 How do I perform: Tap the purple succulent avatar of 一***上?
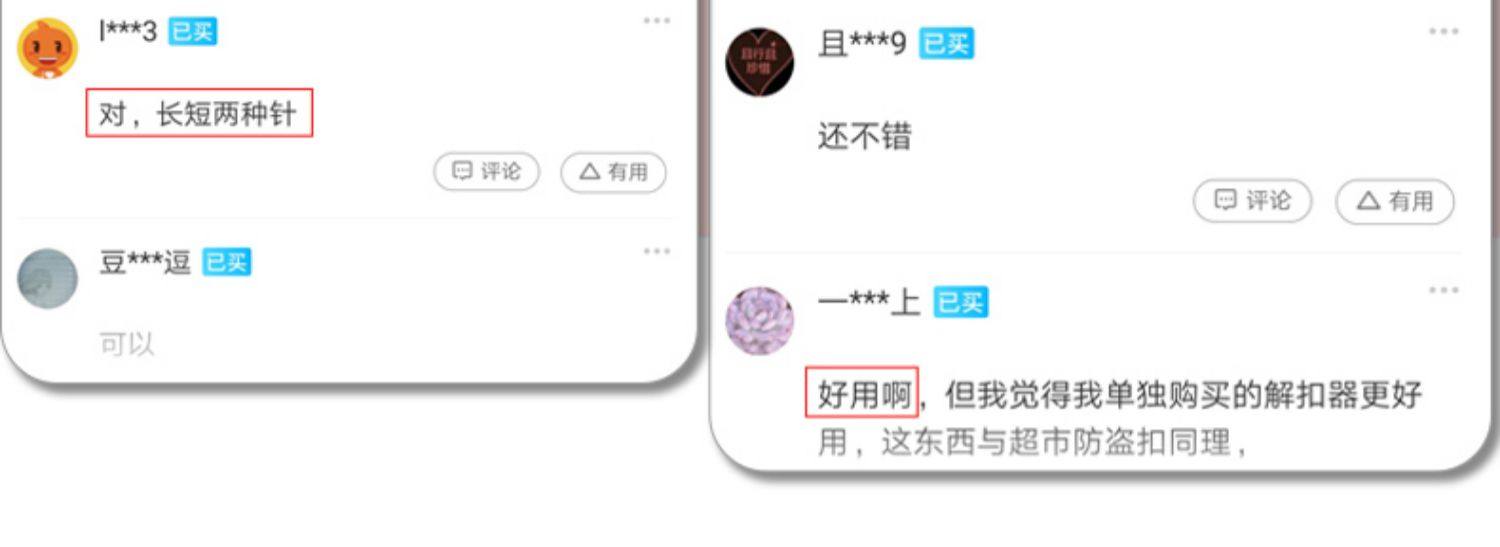point(760,321)
